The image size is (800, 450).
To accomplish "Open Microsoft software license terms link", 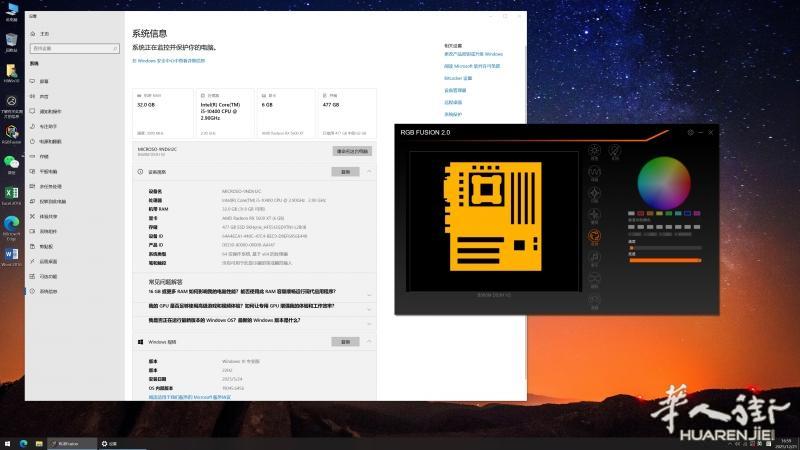I will coord(472,66).
